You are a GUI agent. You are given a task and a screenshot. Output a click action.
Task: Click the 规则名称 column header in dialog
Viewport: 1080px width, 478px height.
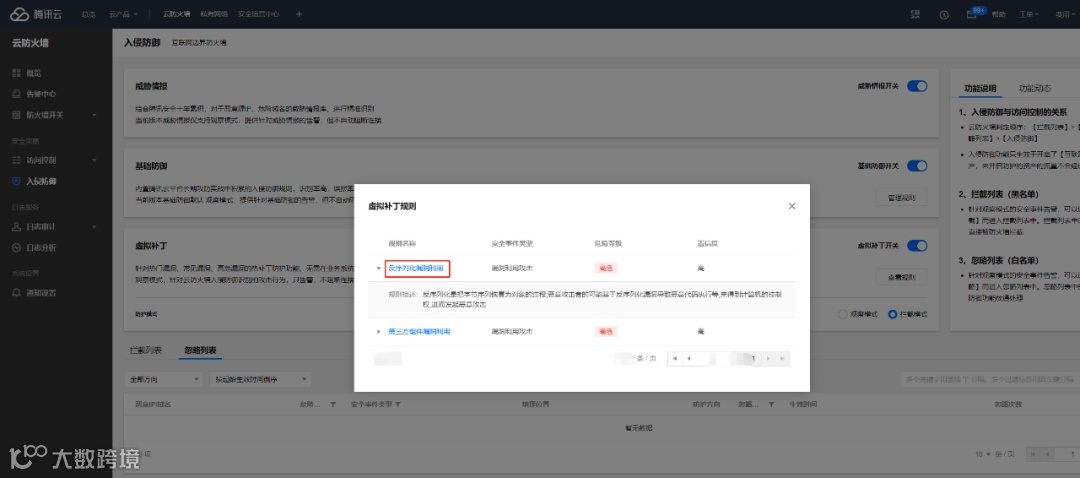tap(402, 244)
